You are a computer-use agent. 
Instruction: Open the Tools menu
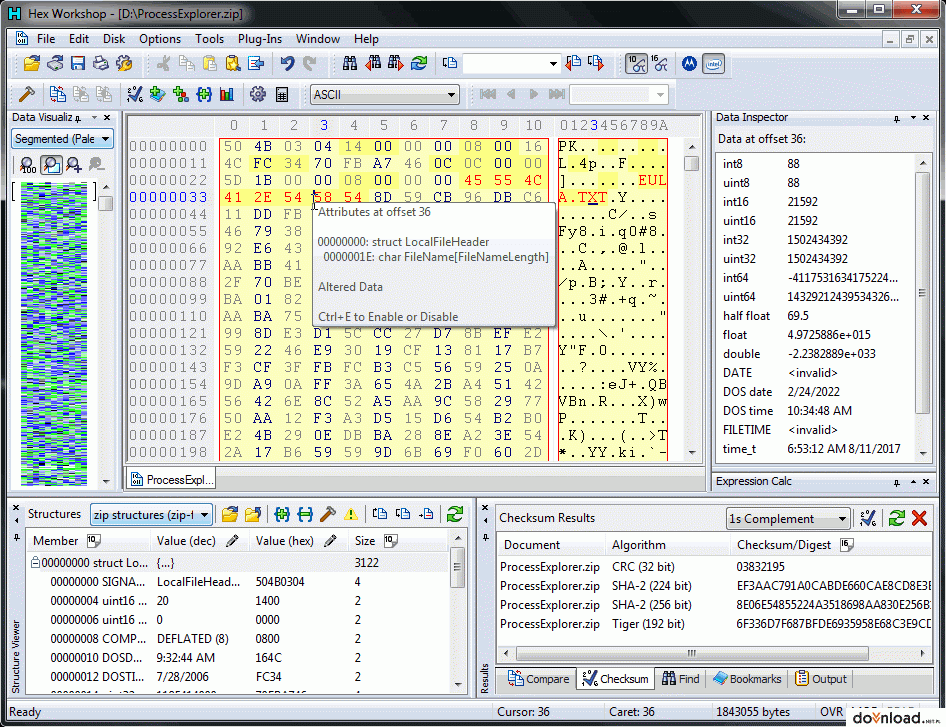click(x=209, y=39)
